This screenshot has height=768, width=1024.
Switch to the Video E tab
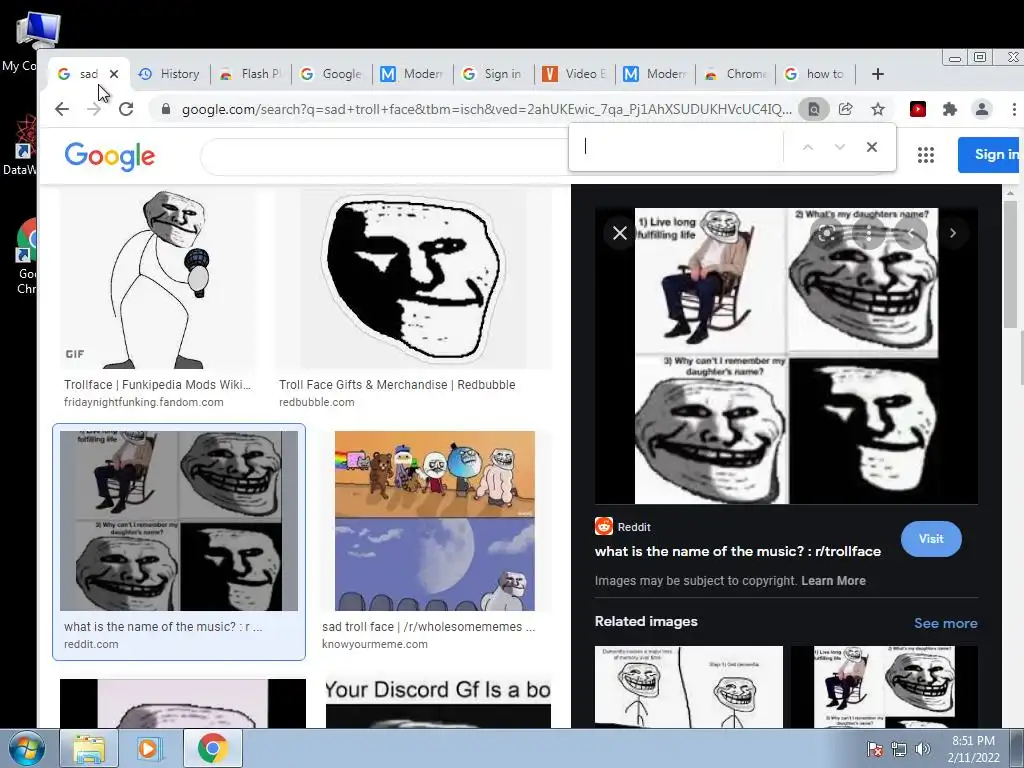[575, 74]
